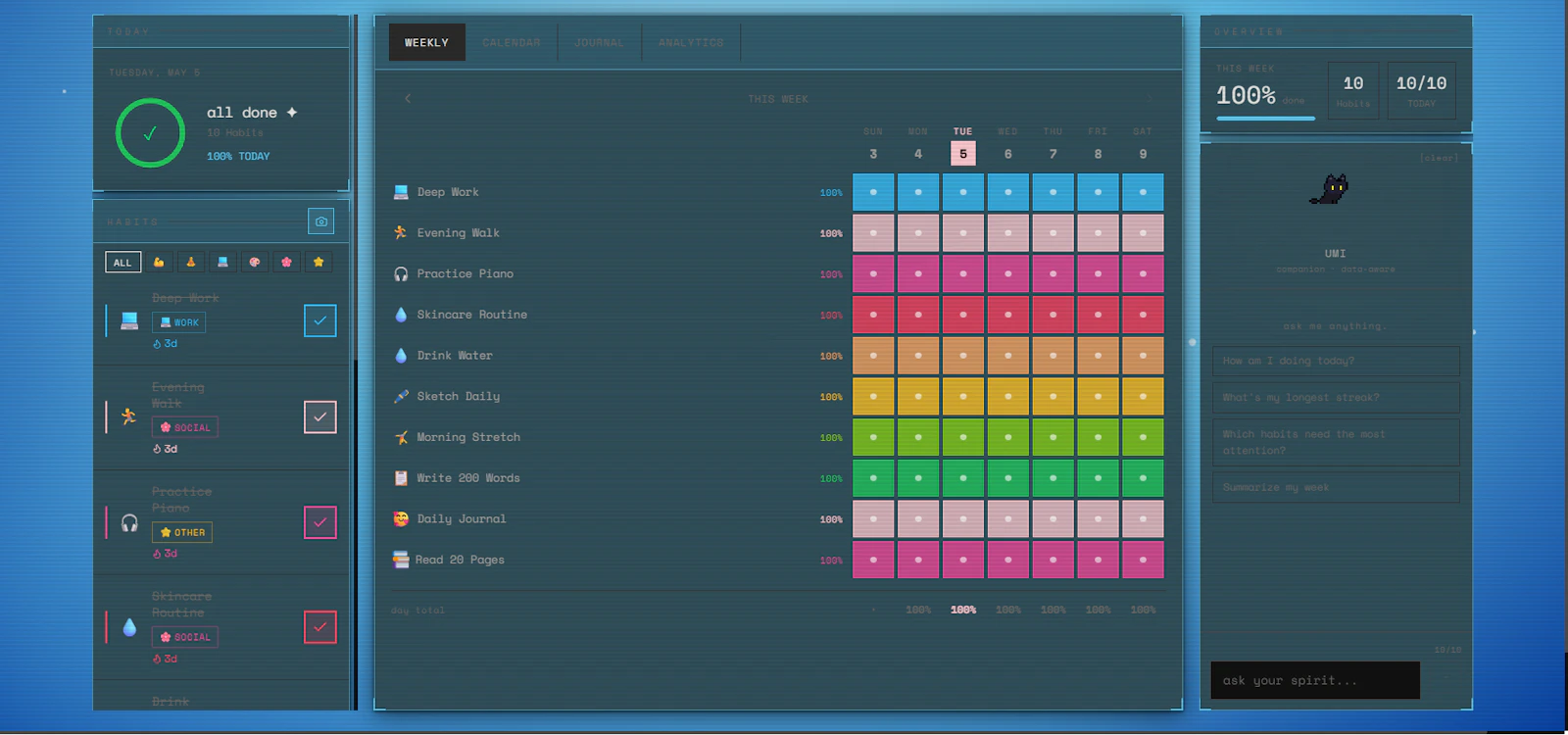This screenshot has height=735, width=1568.
Task: Filter habits by laptop work icon
Action: pos(222,262)
